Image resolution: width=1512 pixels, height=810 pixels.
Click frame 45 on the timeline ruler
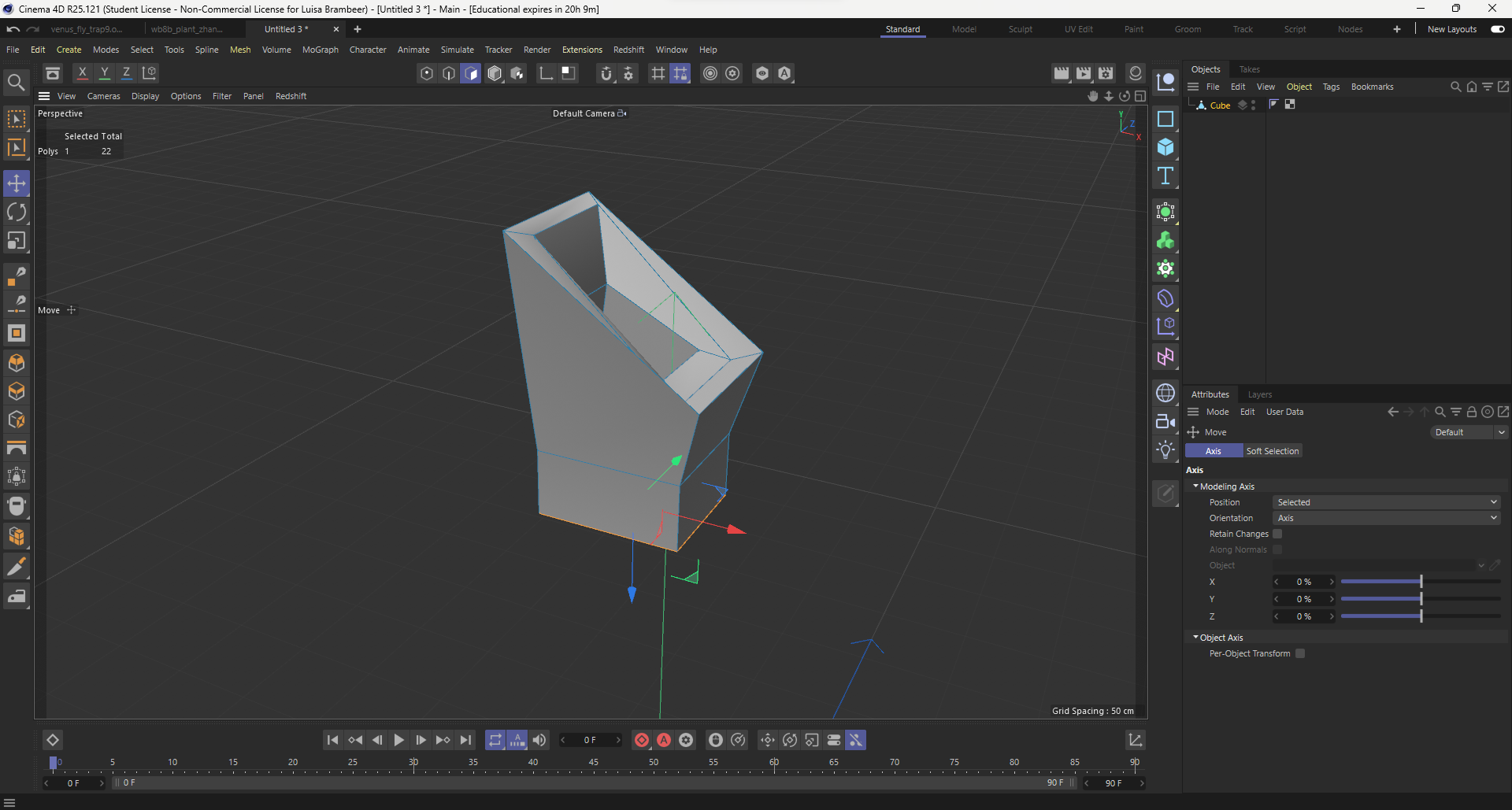(x=594, y=762)
